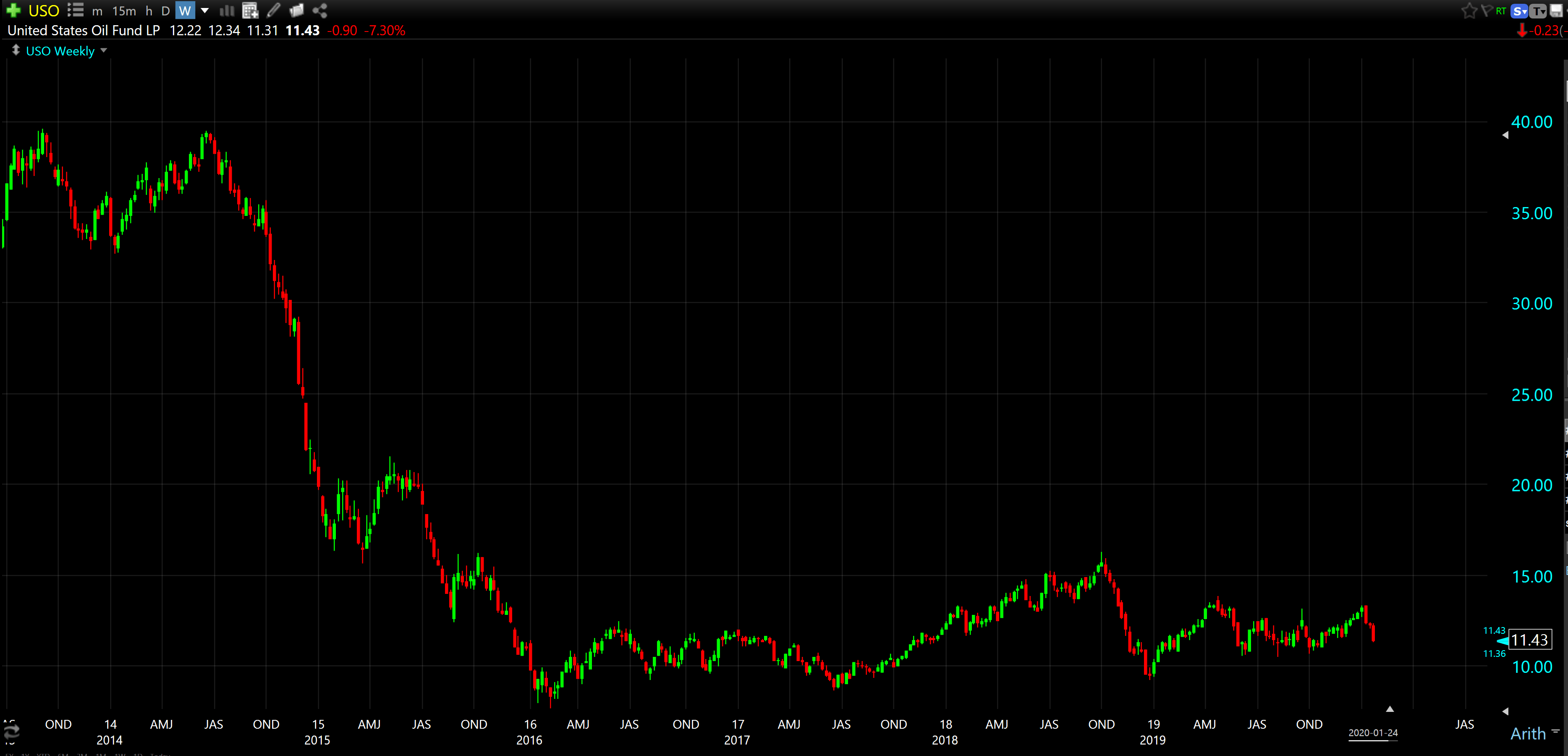Click the 40.00 price axis label
Image resolution: width=1568 pixels, height=756 pixels.
coord(1532,122)
